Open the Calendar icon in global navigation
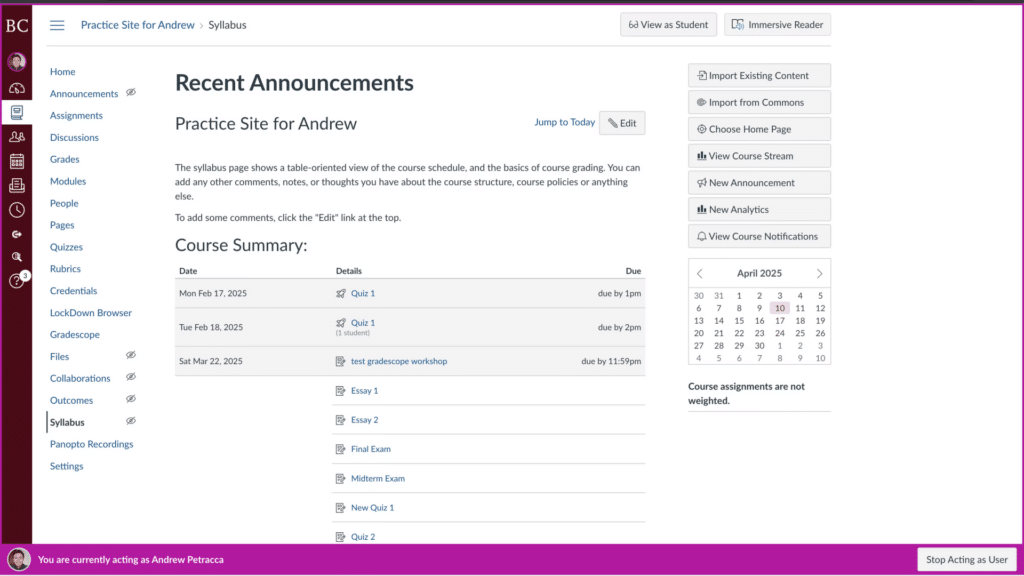The height and width of the screenshot is (576, 1024). click(17, 161)
